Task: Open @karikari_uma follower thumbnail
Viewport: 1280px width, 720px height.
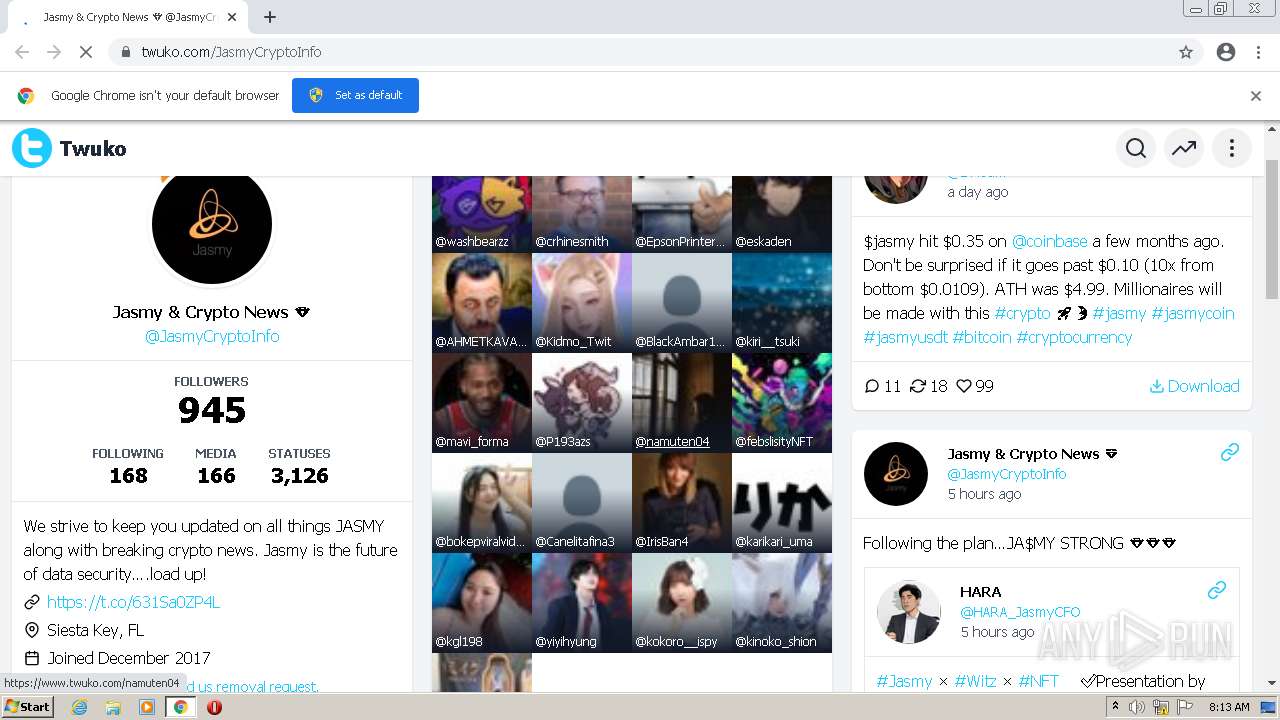Action: [x=782, y=502]
